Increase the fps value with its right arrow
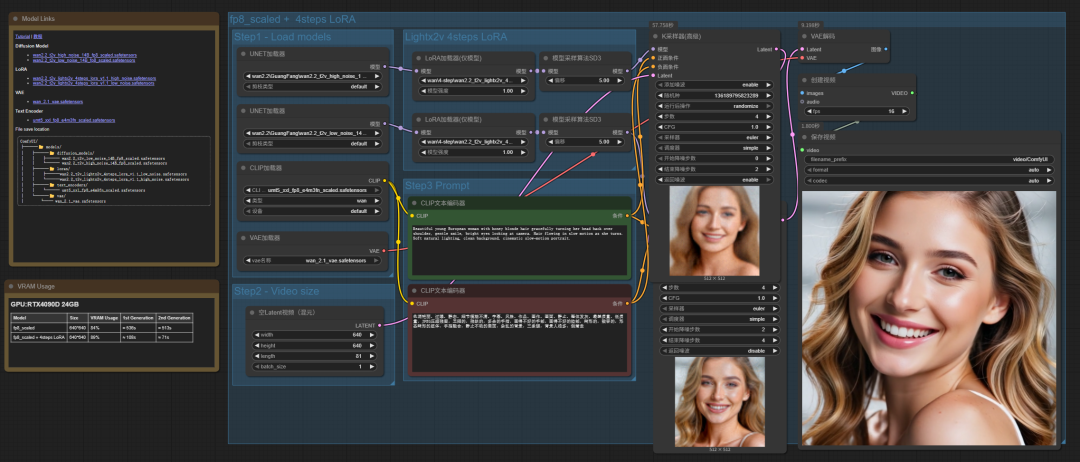This screenshot has width=1080, height=462. pyautogui.click(x=904, y=111)
